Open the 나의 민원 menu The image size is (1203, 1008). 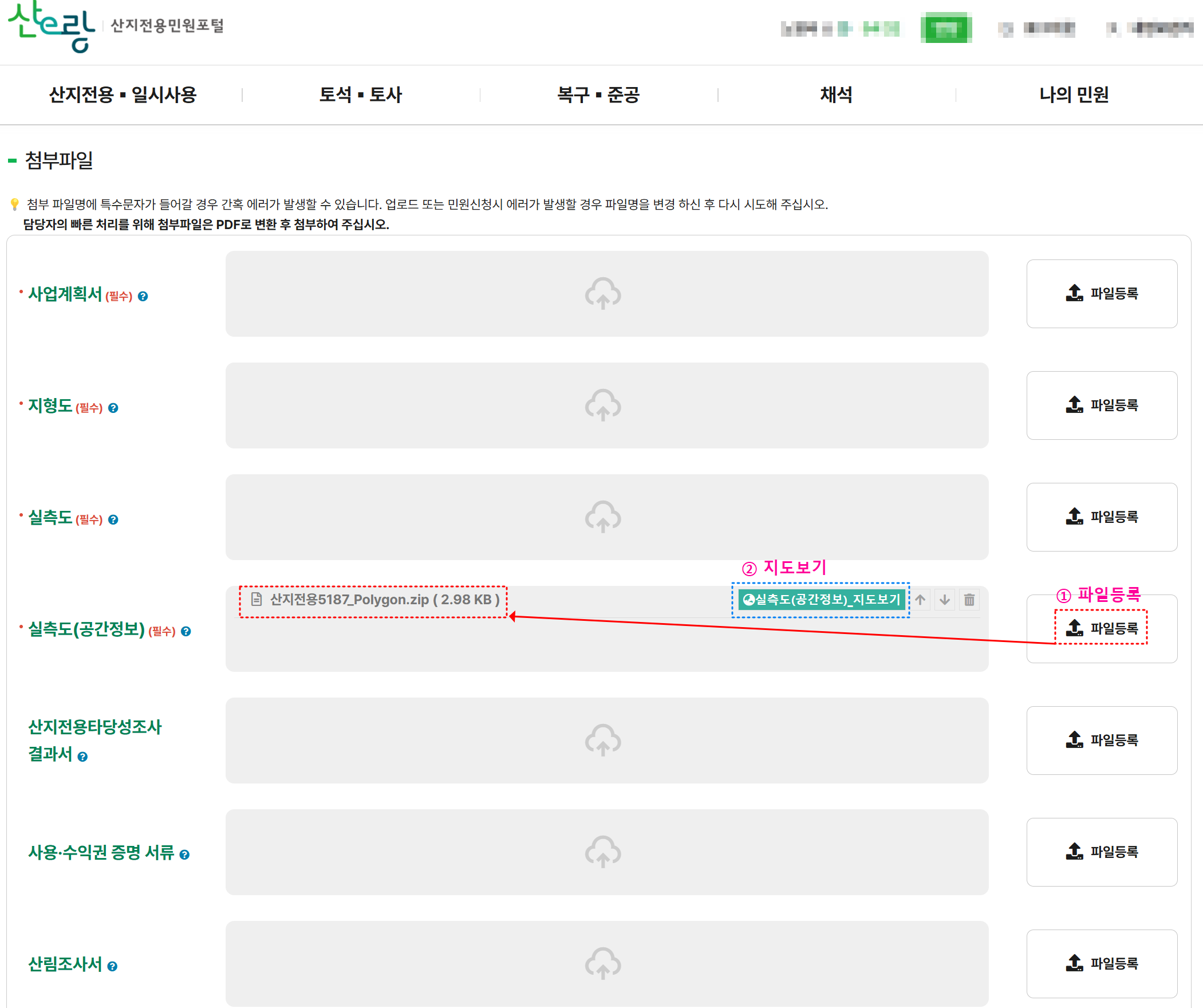[1074, 96]
